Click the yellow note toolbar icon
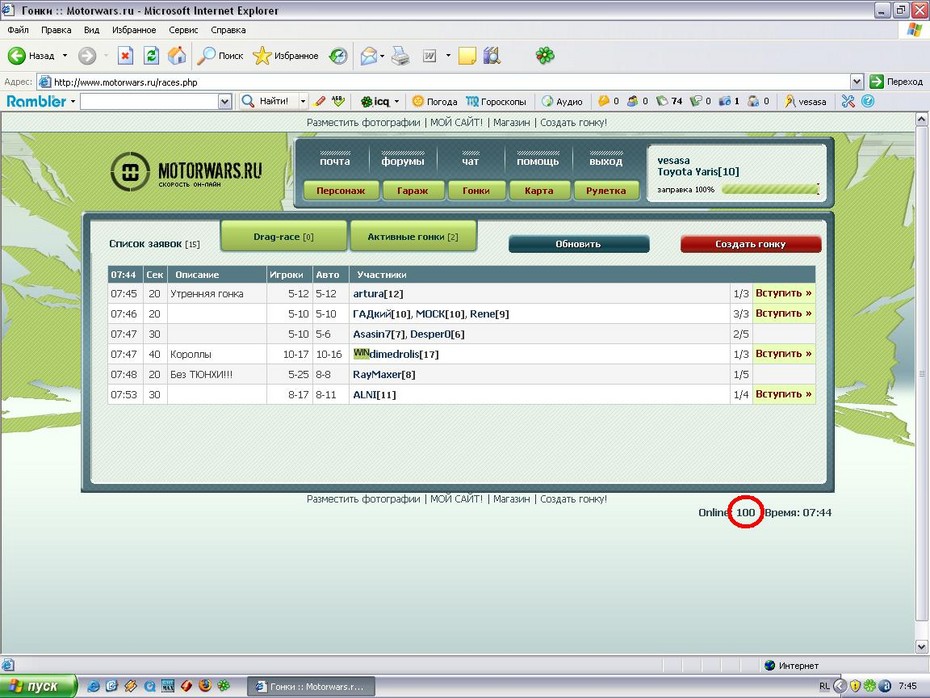The width and height of the screenshot is (930, 698). tap(467, 56)
